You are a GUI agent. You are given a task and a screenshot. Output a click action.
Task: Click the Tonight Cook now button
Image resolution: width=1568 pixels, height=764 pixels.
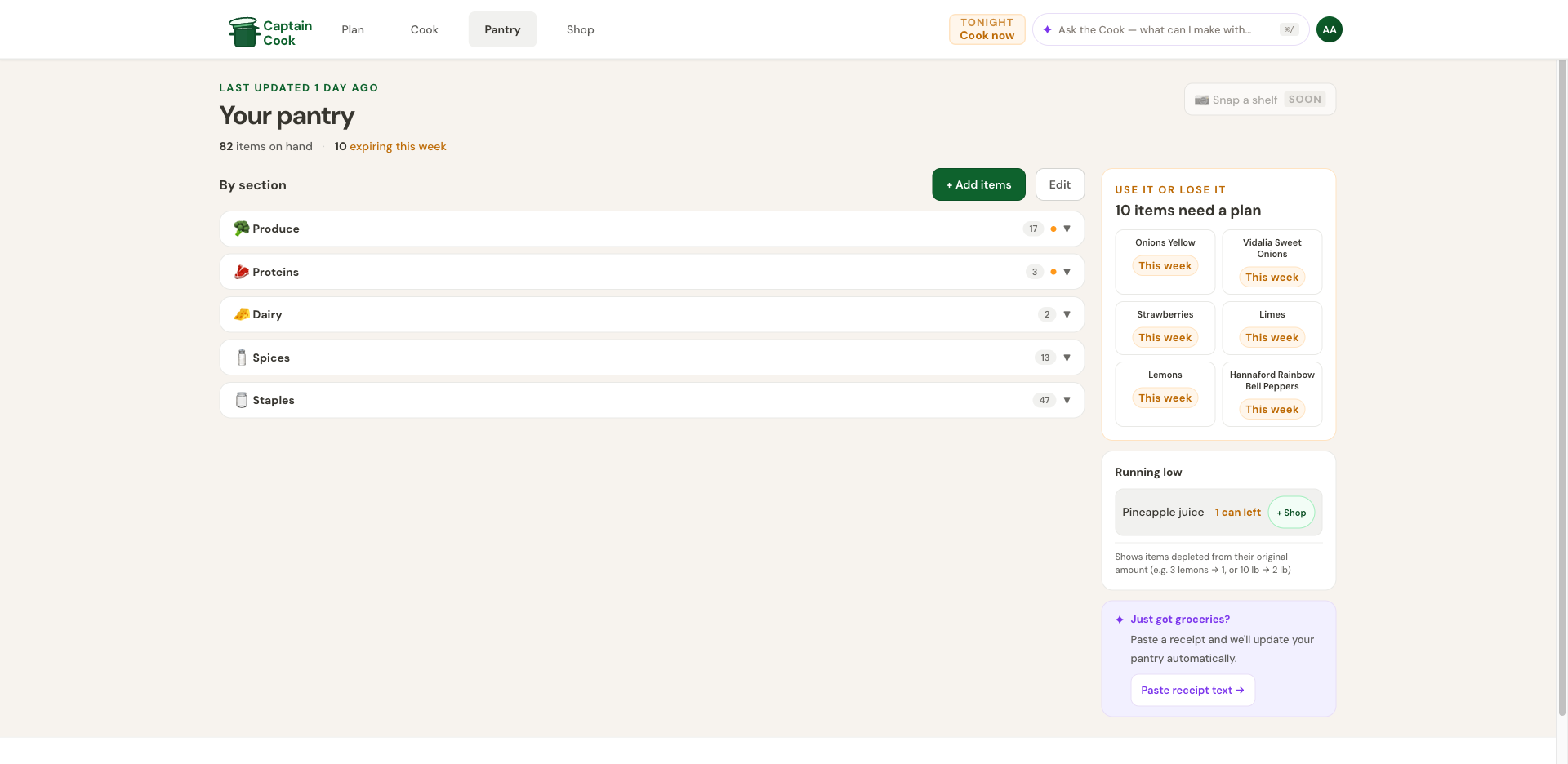point(987,29)
